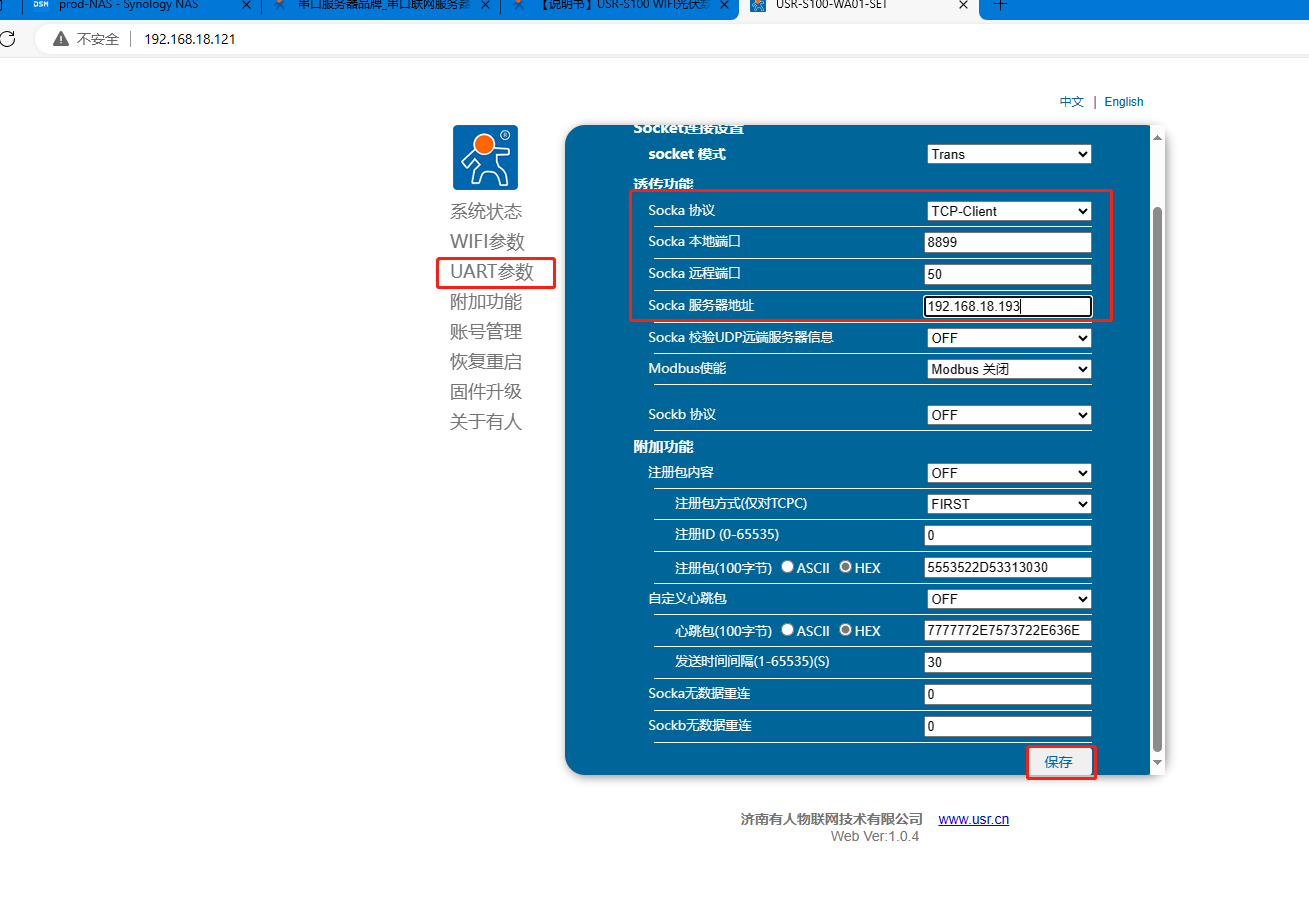This screenshot has height=899, width=1309.
Task: Switch to the prod-NAS Synology tab
Action: point(128,5)
